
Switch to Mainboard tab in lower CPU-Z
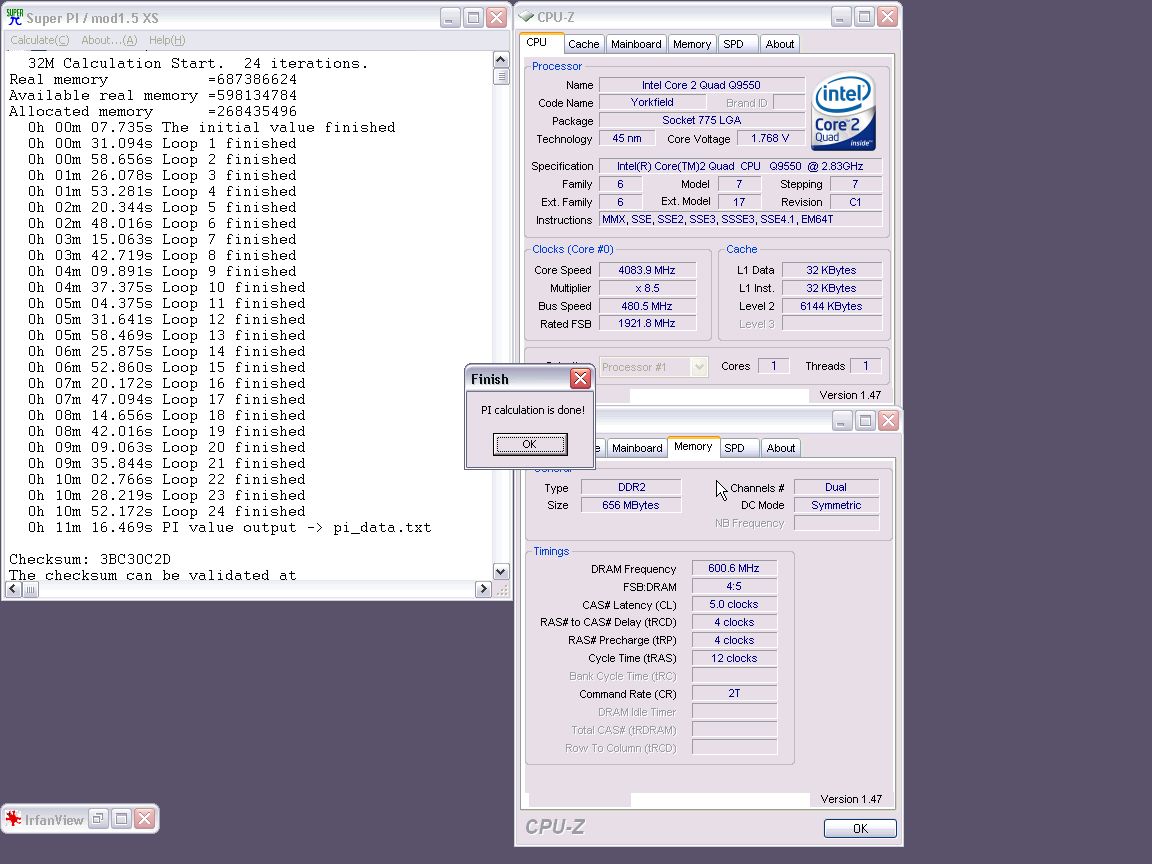637,448
